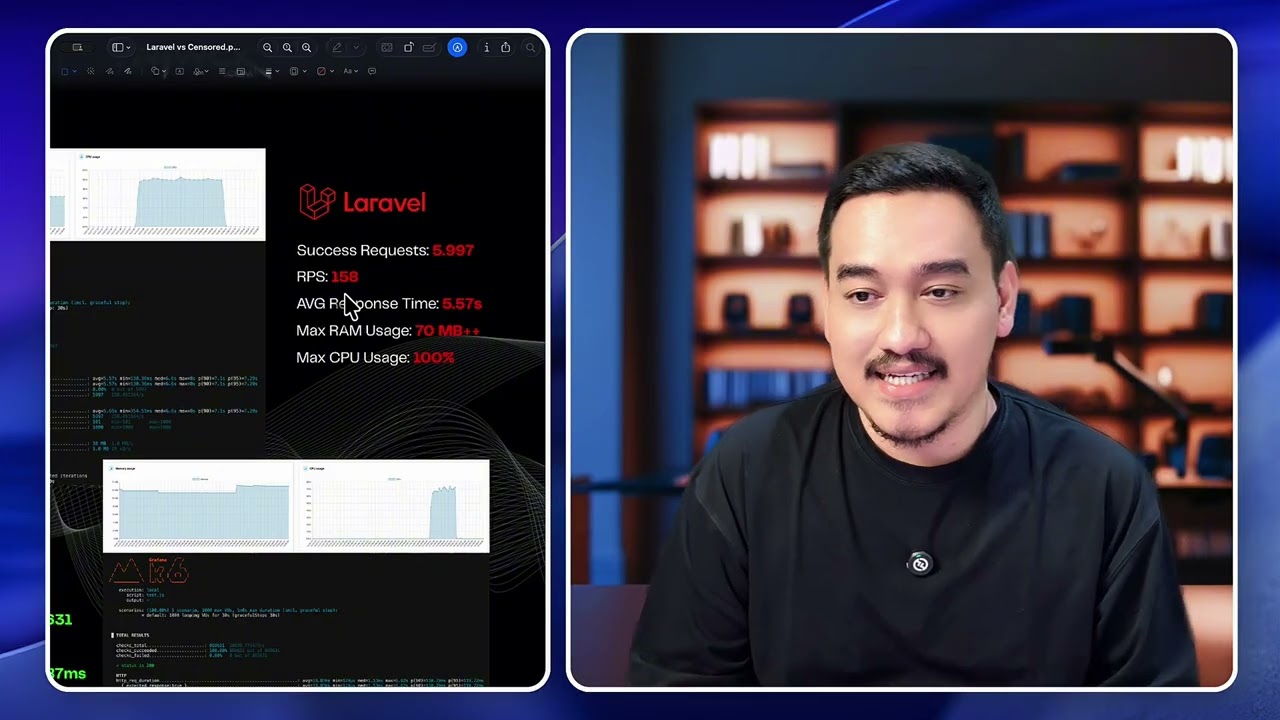The image size is (1280, 720).
Task: Click the Max RAM Usage: 70 MB++ line
Action: 388,330
